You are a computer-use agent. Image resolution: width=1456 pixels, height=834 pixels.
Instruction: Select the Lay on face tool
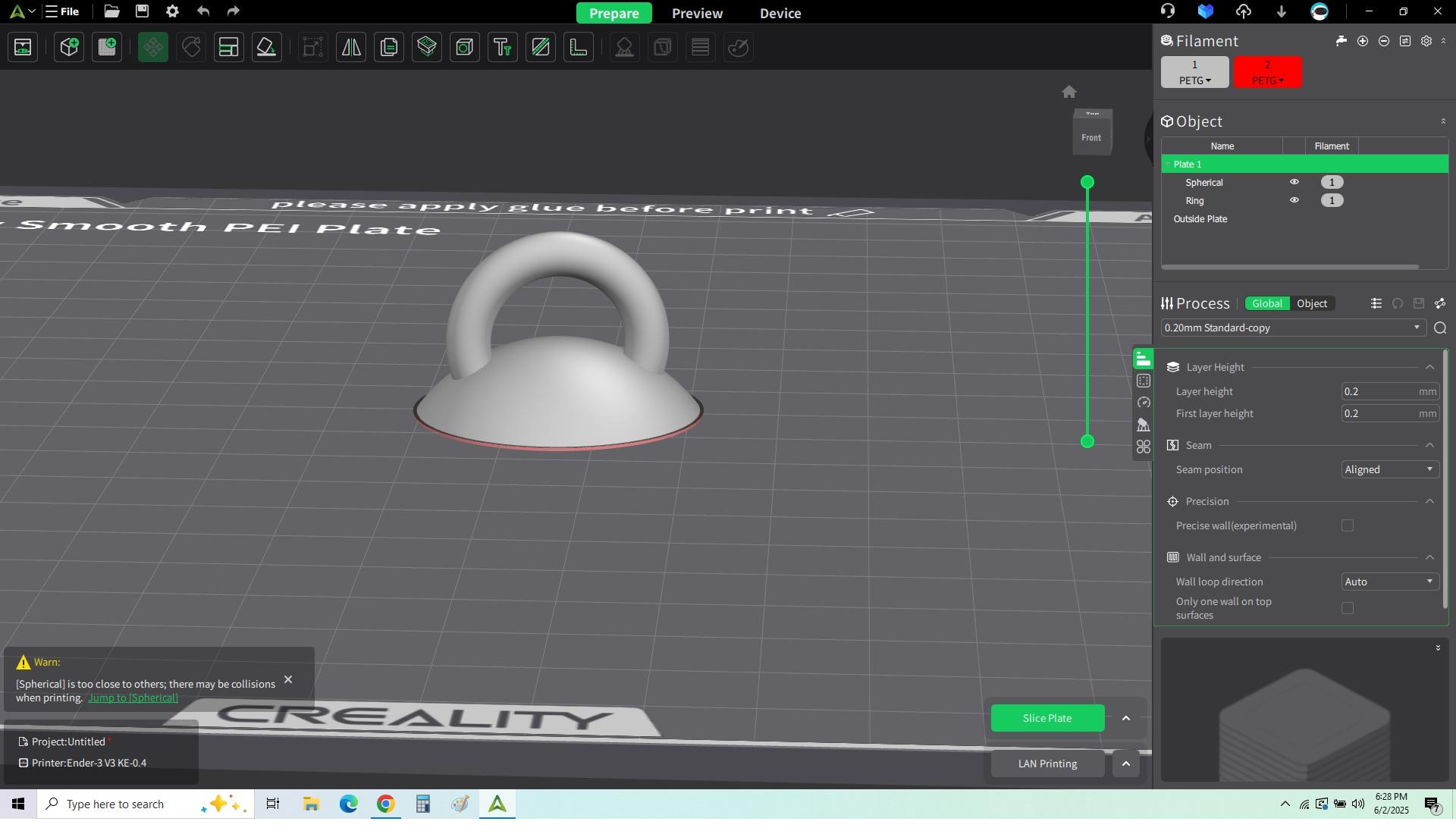(266, 47)
